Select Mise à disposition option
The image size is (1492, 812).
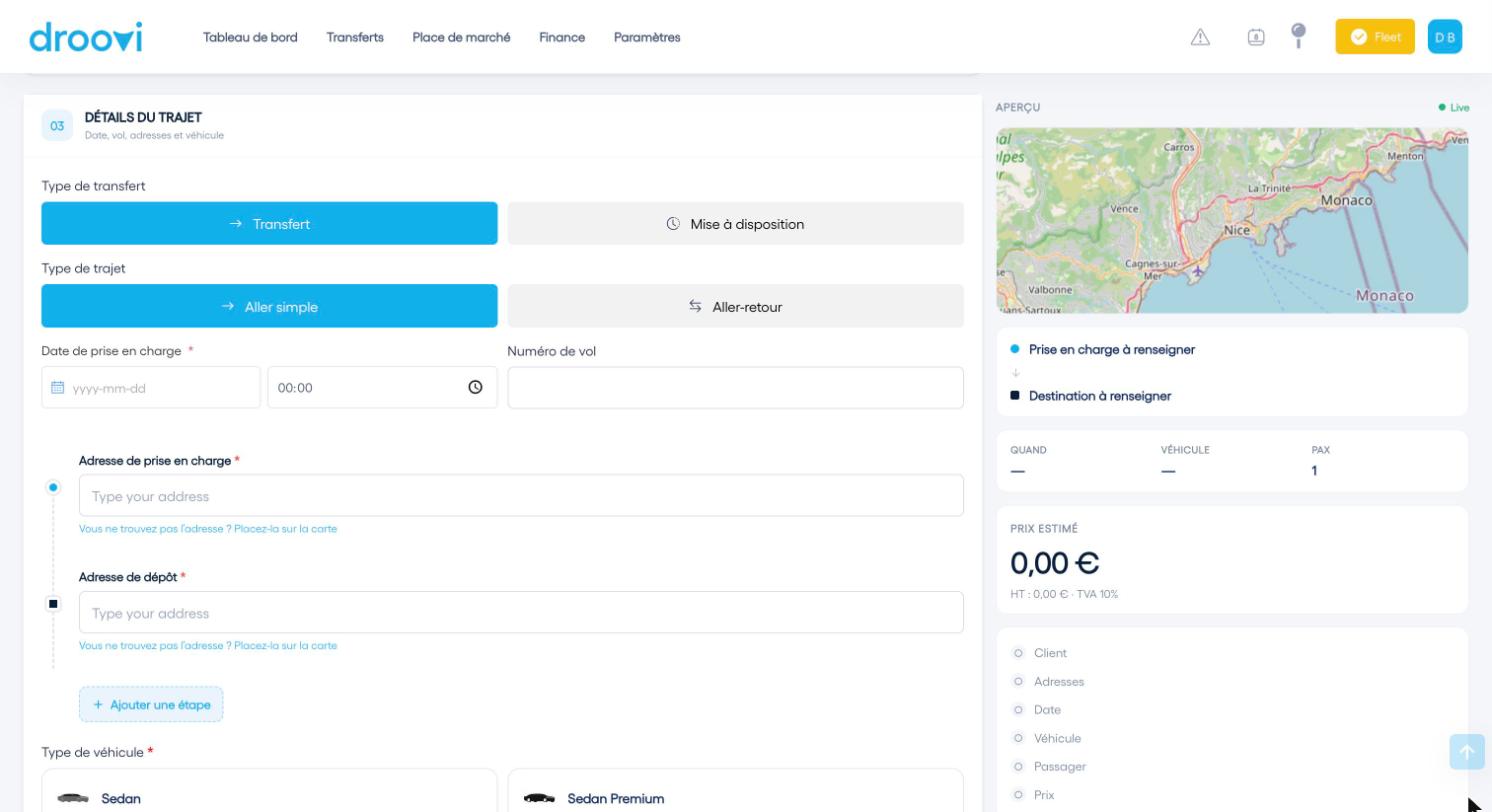pos(736,224)
